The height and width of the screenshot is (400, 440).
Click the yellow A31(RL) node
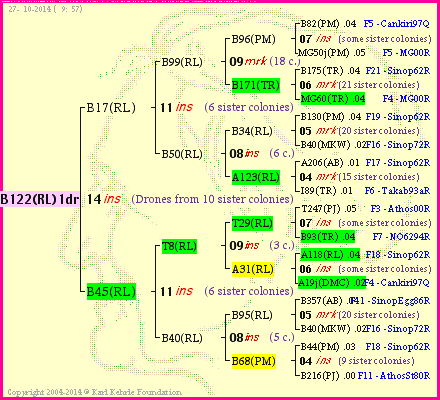[253, 269]
